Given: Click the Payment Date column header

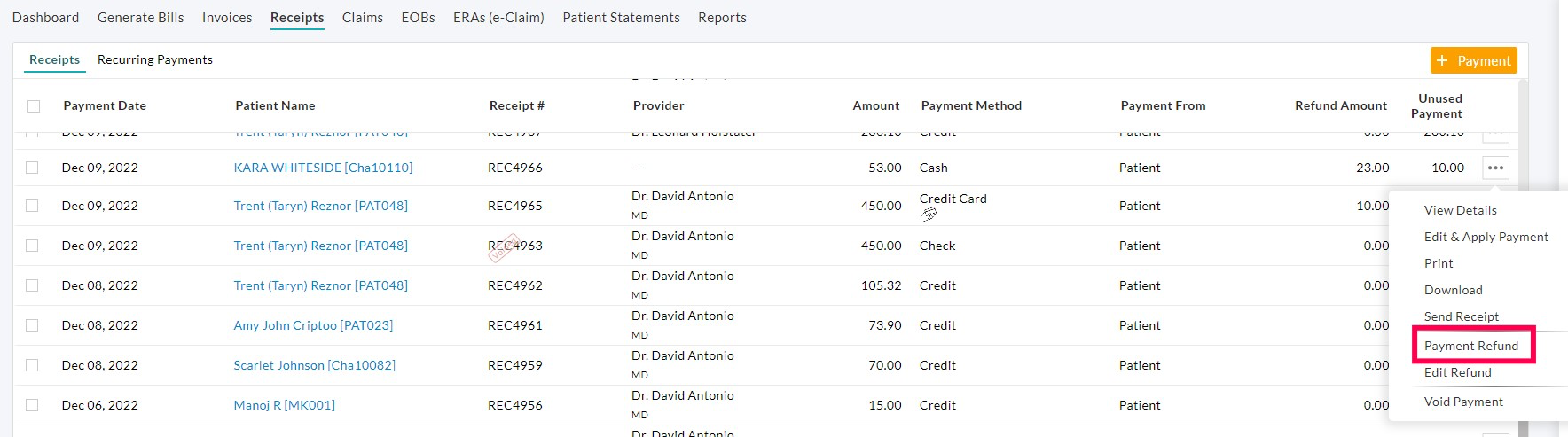Looking at the screenshot, I should [x=105, y=105].
